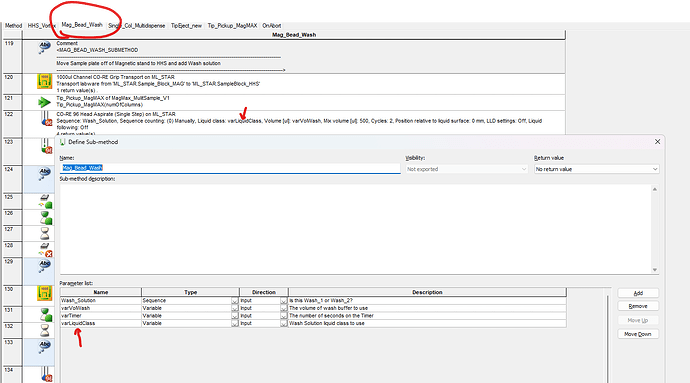Click the Type column header in parameter list

coord(190,292)
